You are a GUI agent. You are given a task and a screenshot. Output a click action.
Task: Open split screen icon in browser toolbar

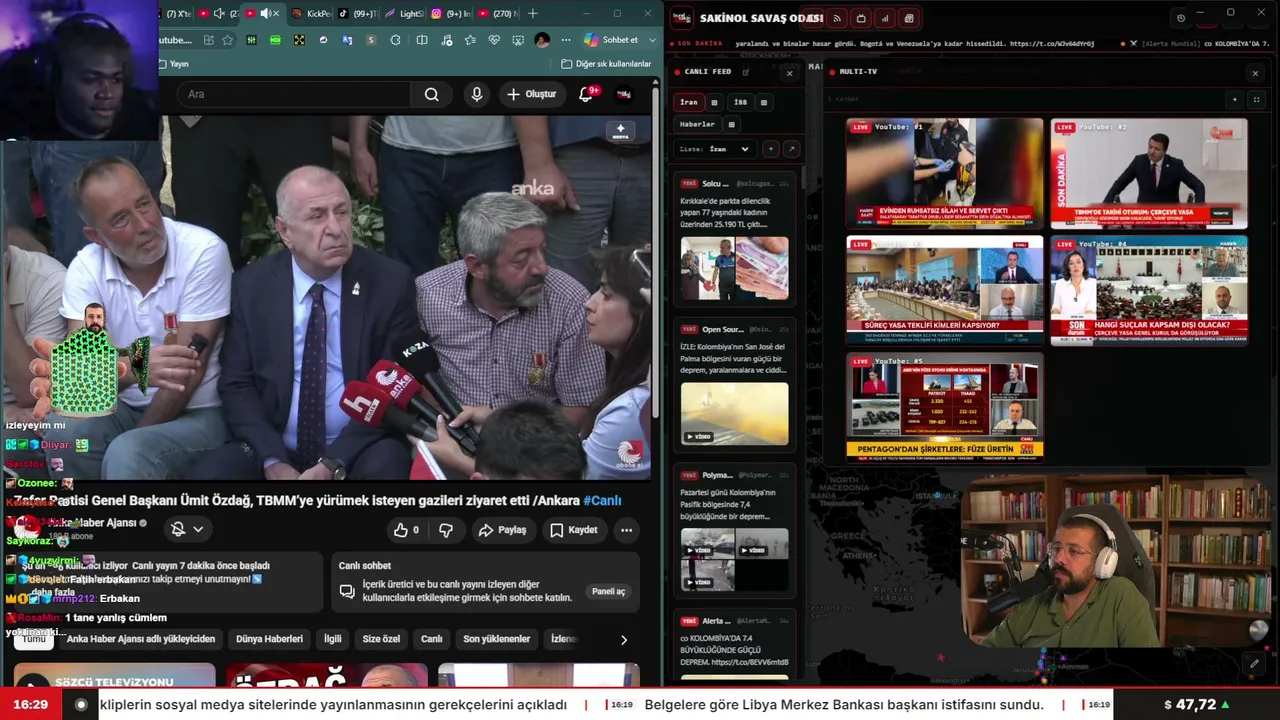(422, 40)
